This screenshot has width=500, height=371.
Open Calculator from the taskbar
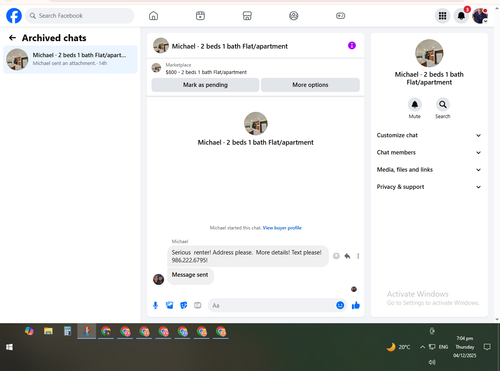click(x=67, y=331)
